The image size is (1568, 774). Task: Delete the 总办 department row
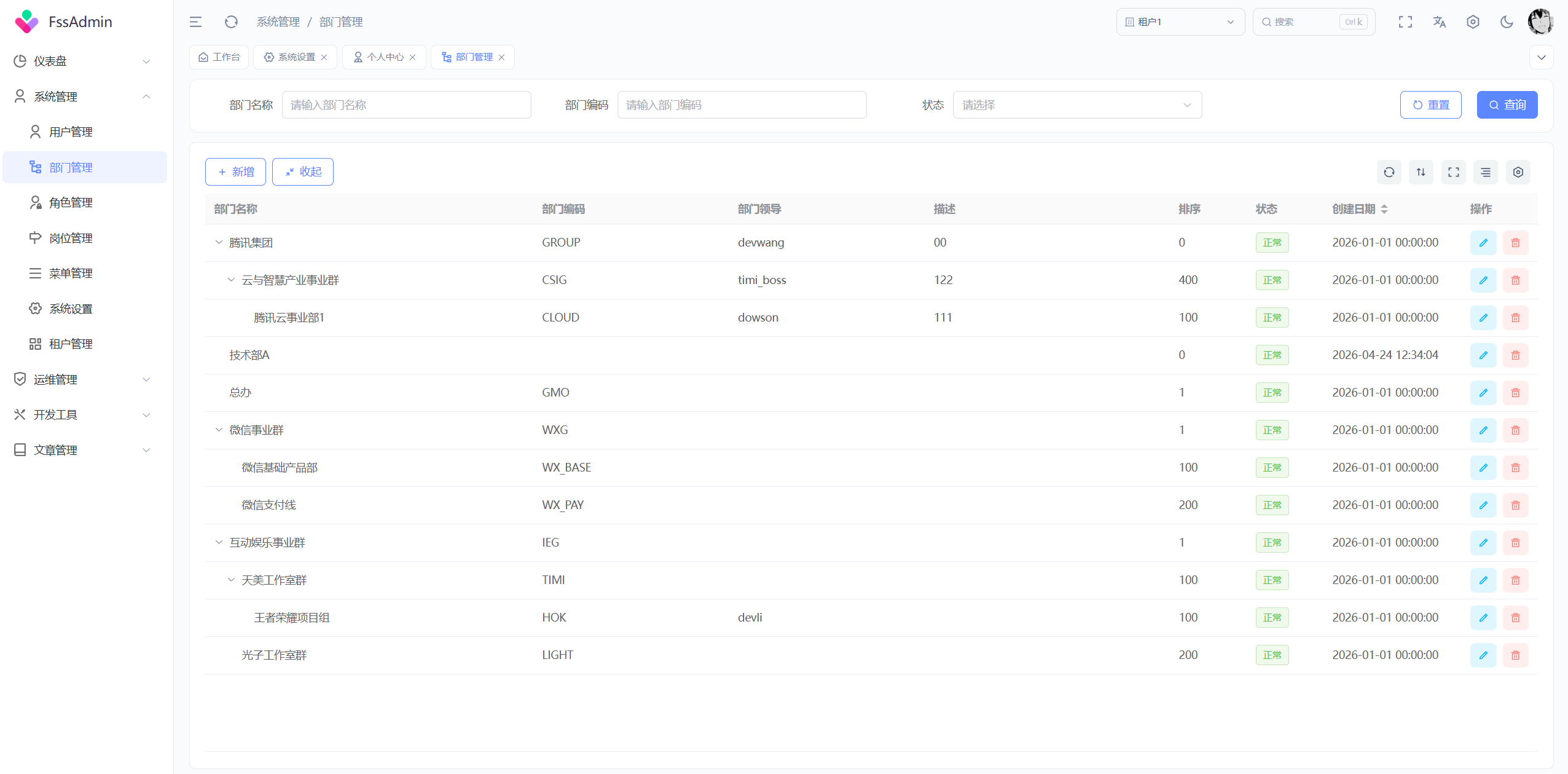[x=1515, y=393]
